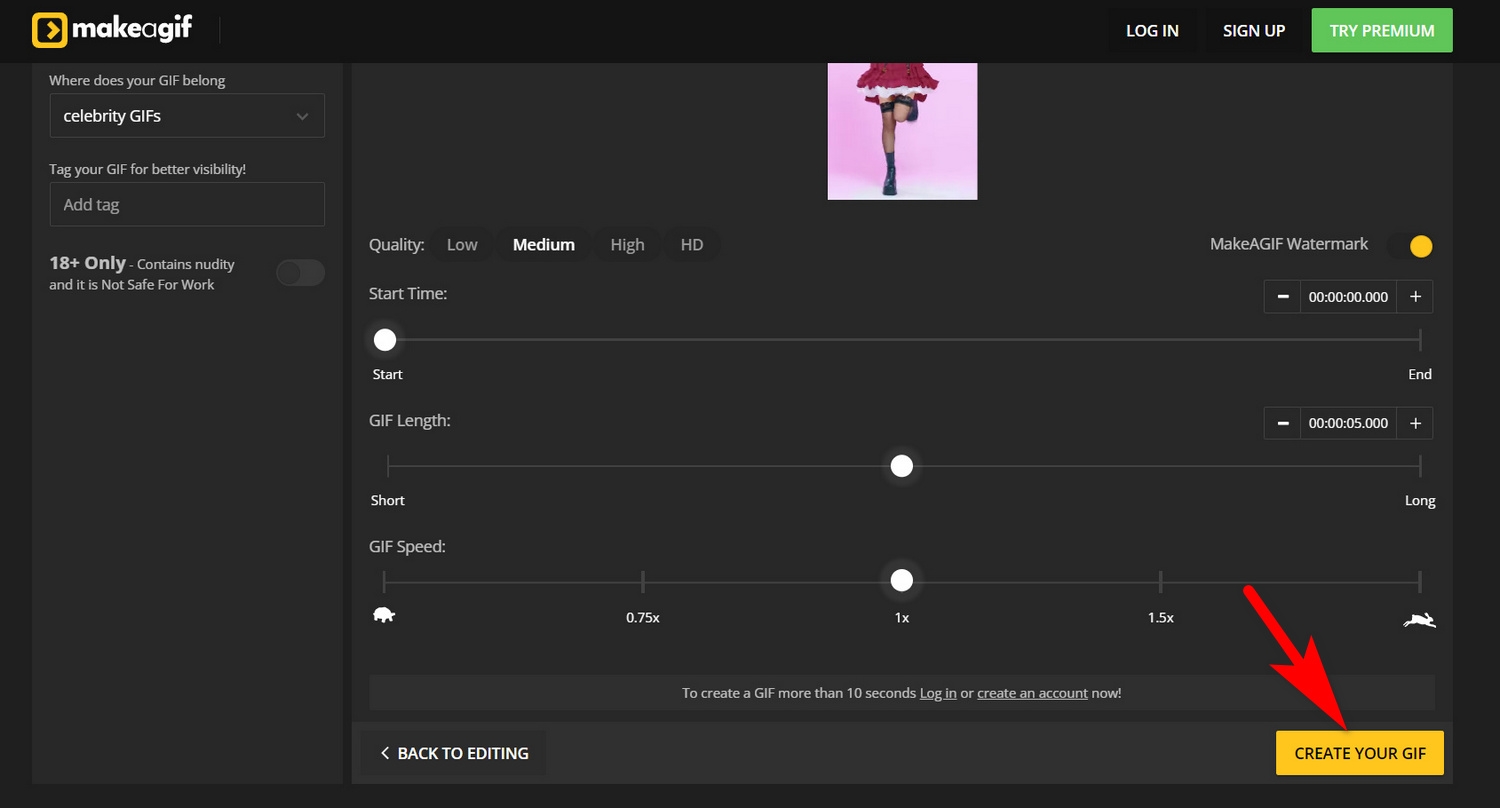The width and height of the screenshot is (1500, 808).
Task: Click the GIF Speed slider handle
Action: (x=902, y=580)
